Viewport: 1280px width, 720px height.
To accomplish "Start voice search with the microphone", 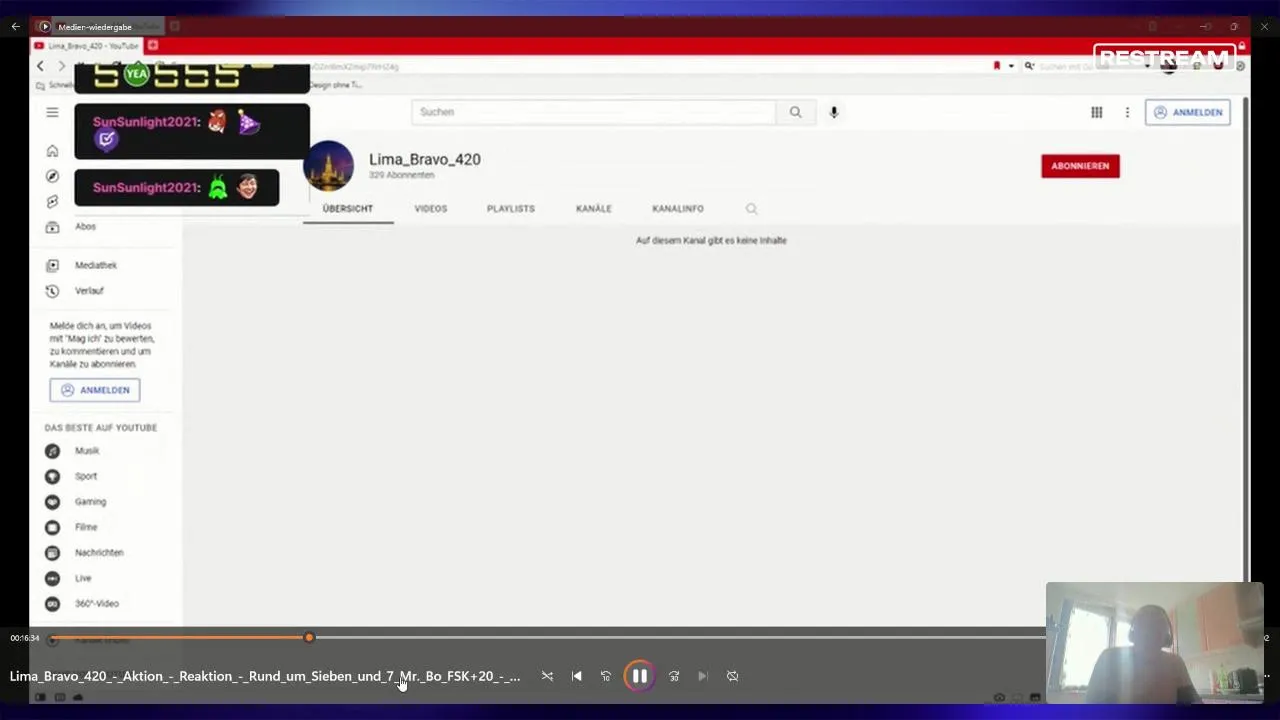I will click(x=833, y=112).
